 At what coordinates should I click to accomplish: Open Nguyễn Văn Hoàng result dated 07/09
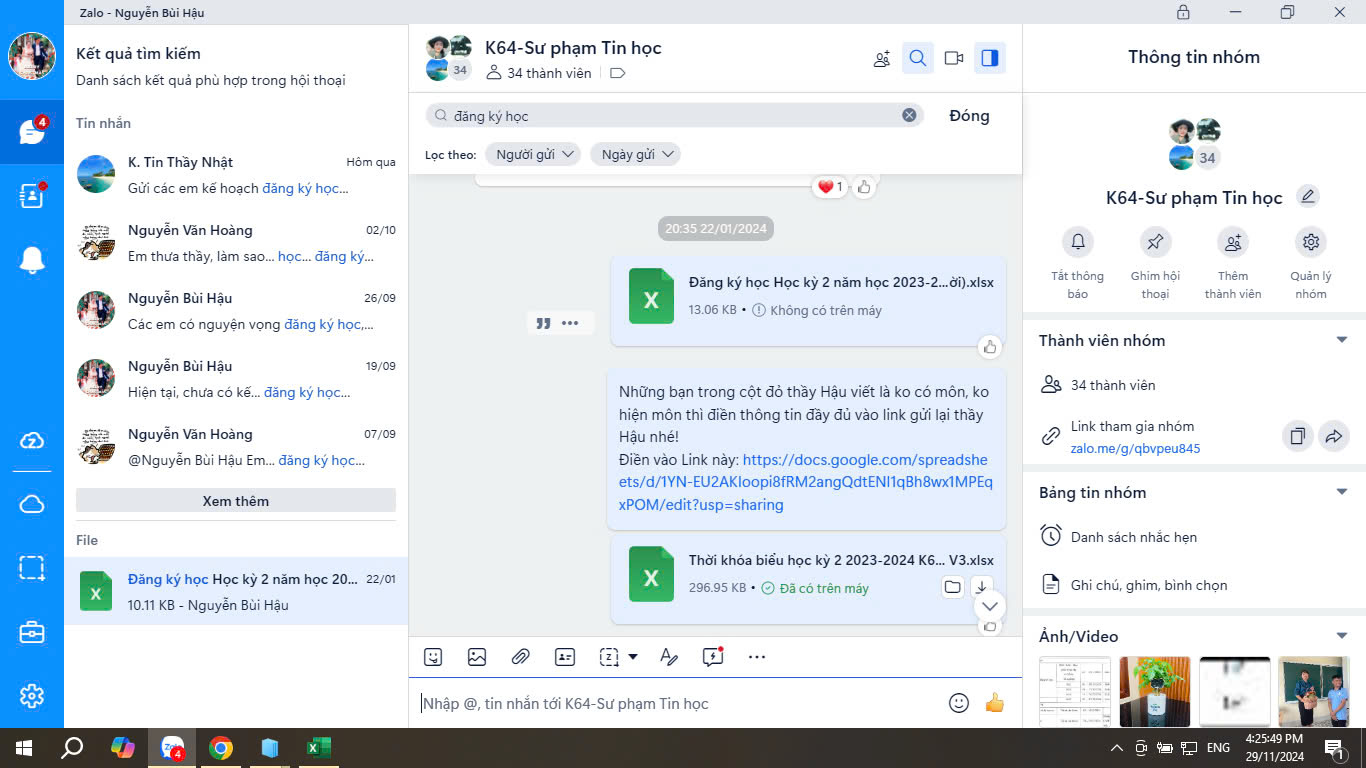[236, 447]
